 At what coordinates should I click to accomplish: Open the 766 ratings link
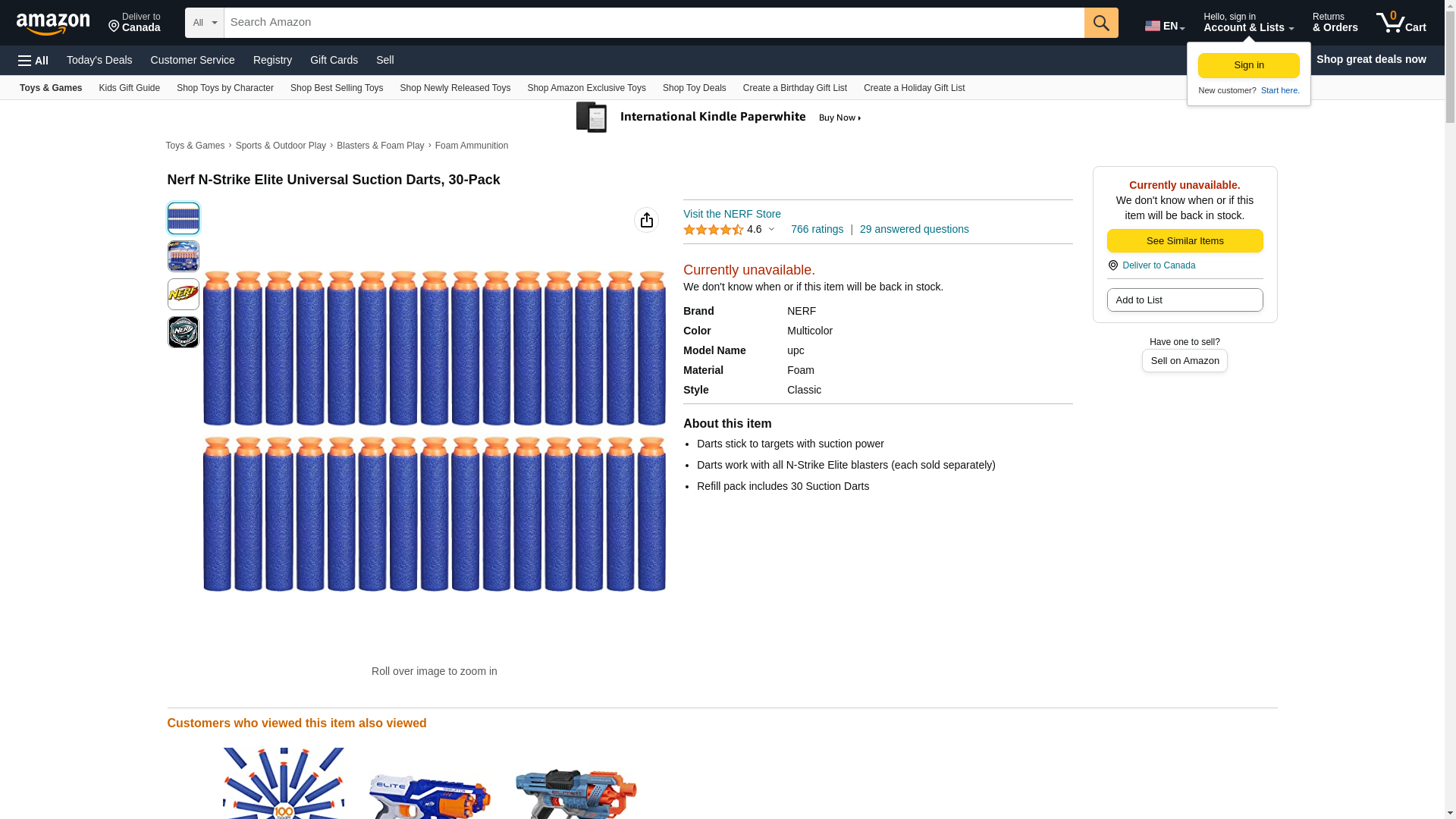coord(817,229)
